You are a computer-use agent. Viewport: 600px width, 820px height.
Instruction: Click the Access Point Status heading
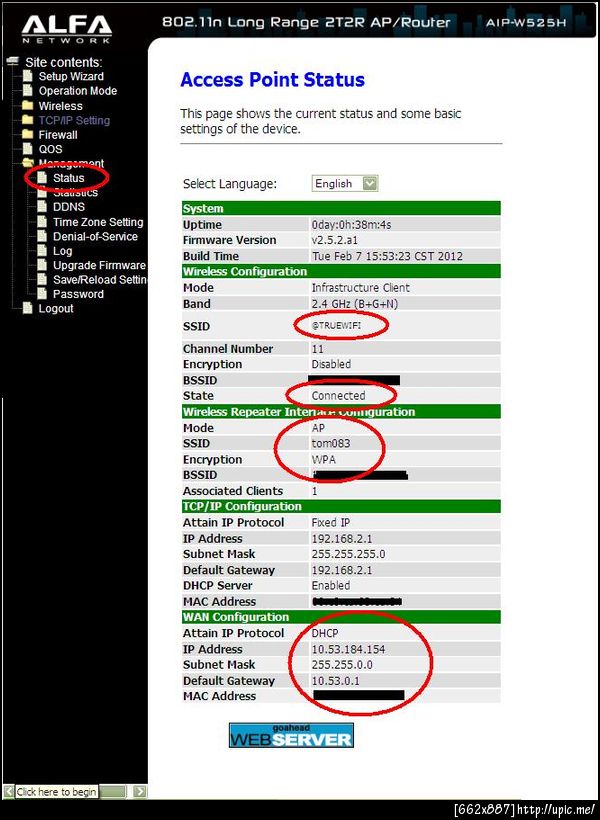(273, 80)
